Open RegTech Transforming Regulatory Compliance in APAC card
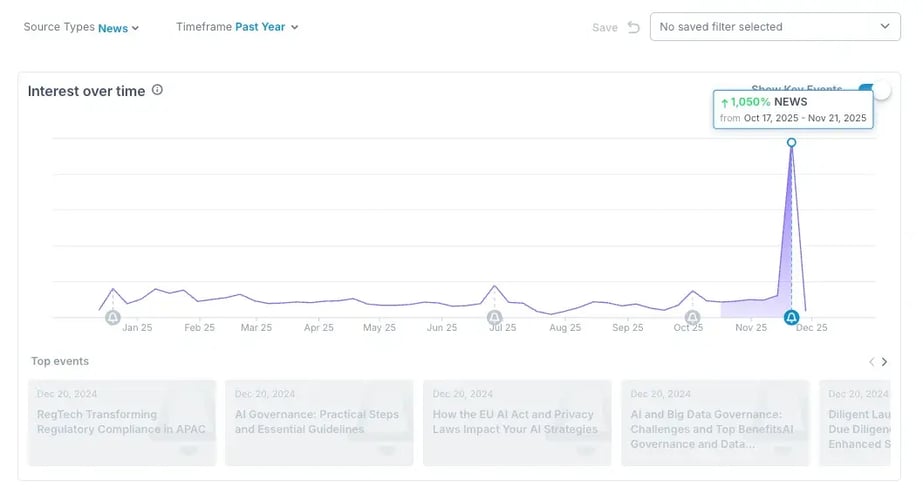923x495 pixels. tap(121, 422)
